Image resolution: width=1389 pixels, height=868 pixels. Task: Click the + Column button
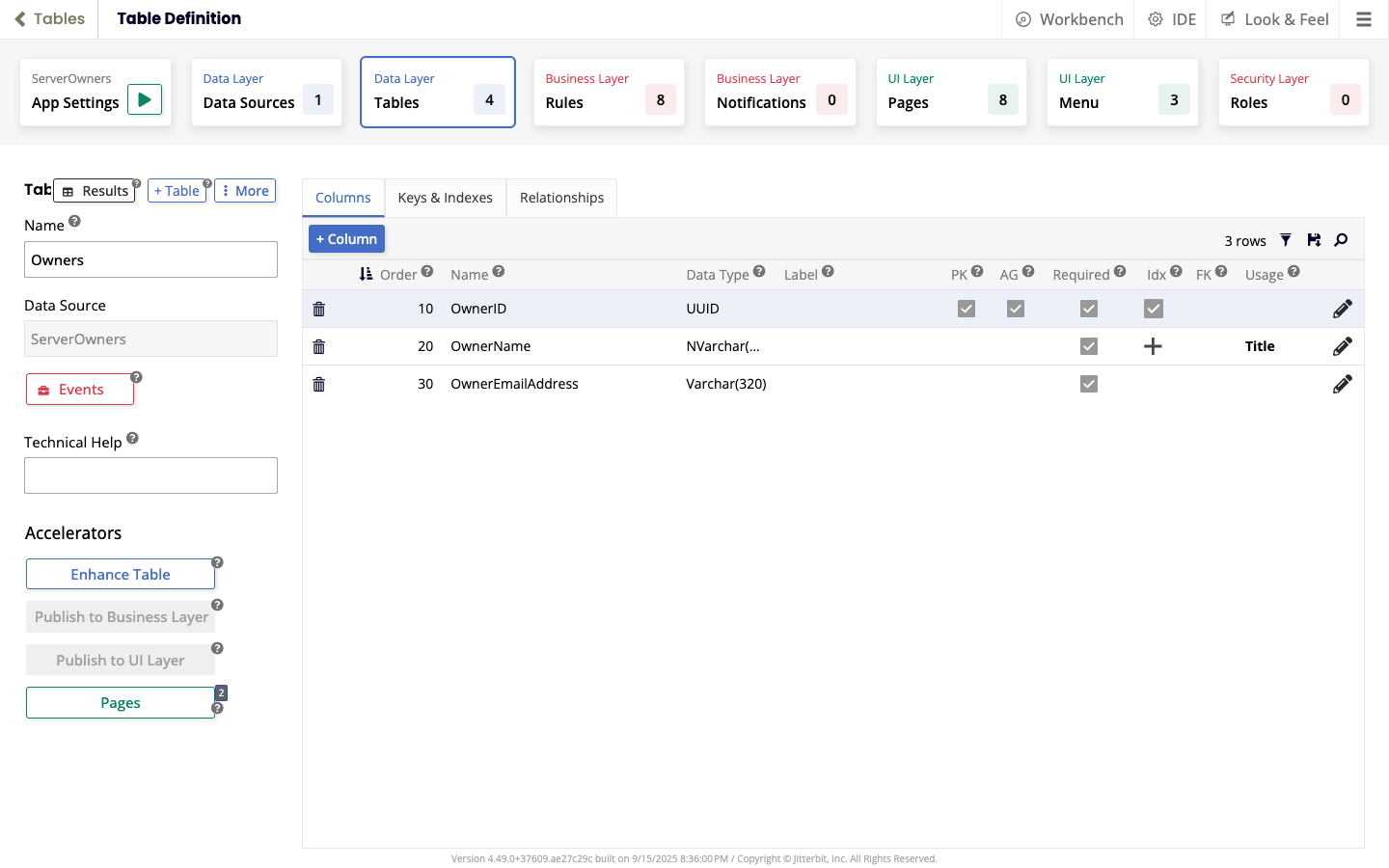[x=346, y=239]
